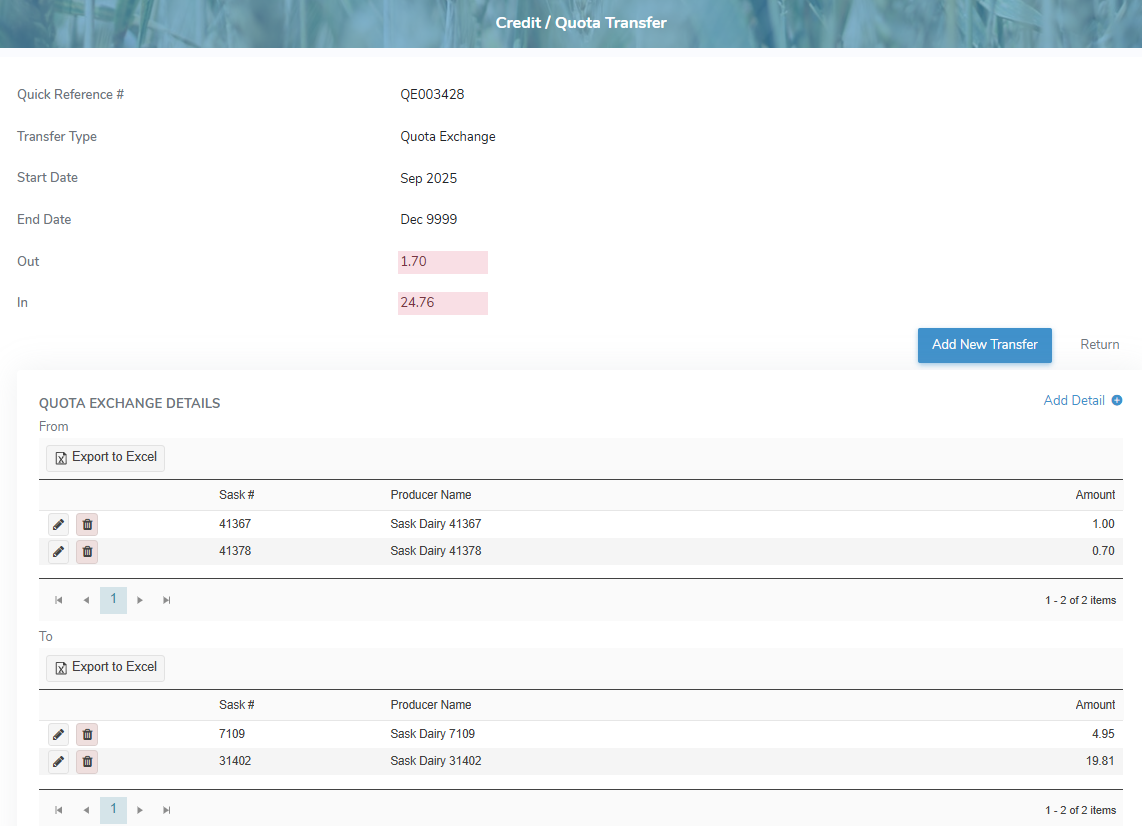Edit the Sask Dairy 7109 row
This screenshot has height=826, width=1142.
(59, 734)
